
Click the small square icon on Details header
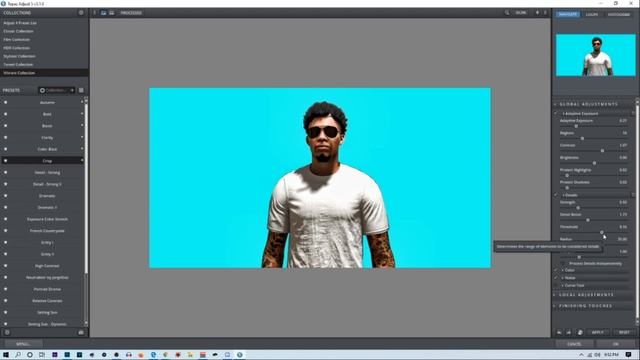coord(633,195)
